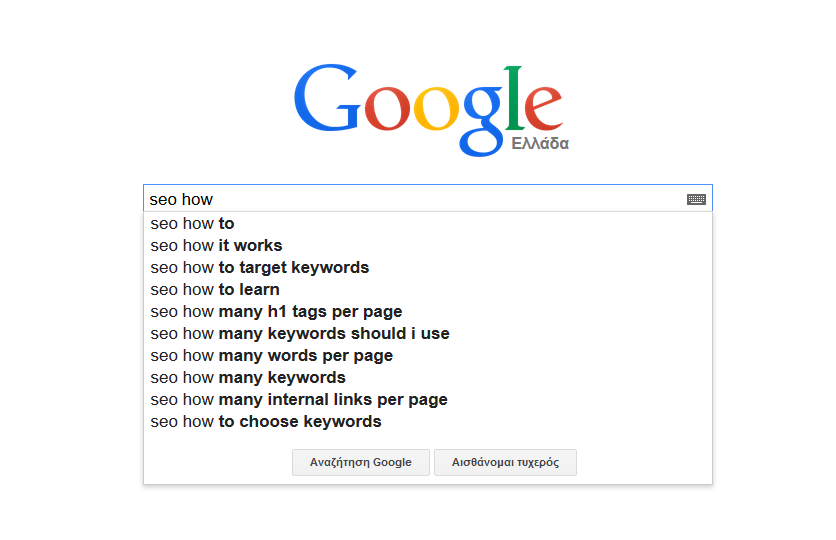Screen dimensions: 836x540
Task: Click the Ελλάδα label under the logo
Action: tap(540, 143)
